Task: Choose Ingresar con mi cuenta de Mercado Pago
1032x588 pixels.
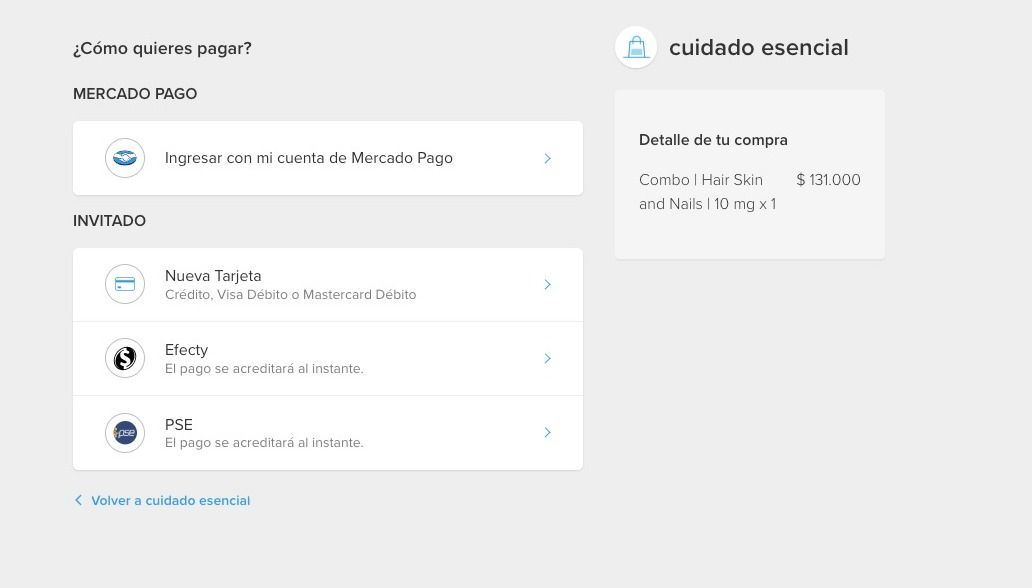Action: click(x=328, y=158)
